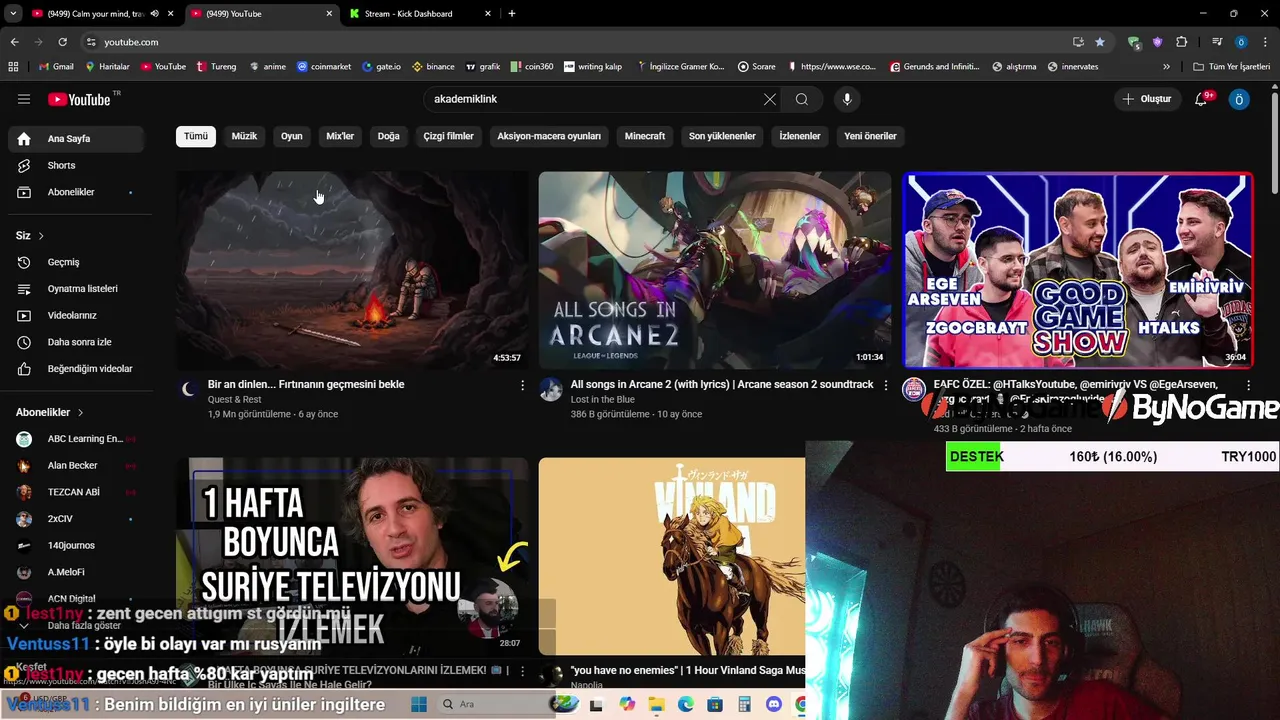The width and height of the screenshot is (1280, 720).
Task: Open Beğendiğim videolar in the sidebar
Action: [76, 369]
